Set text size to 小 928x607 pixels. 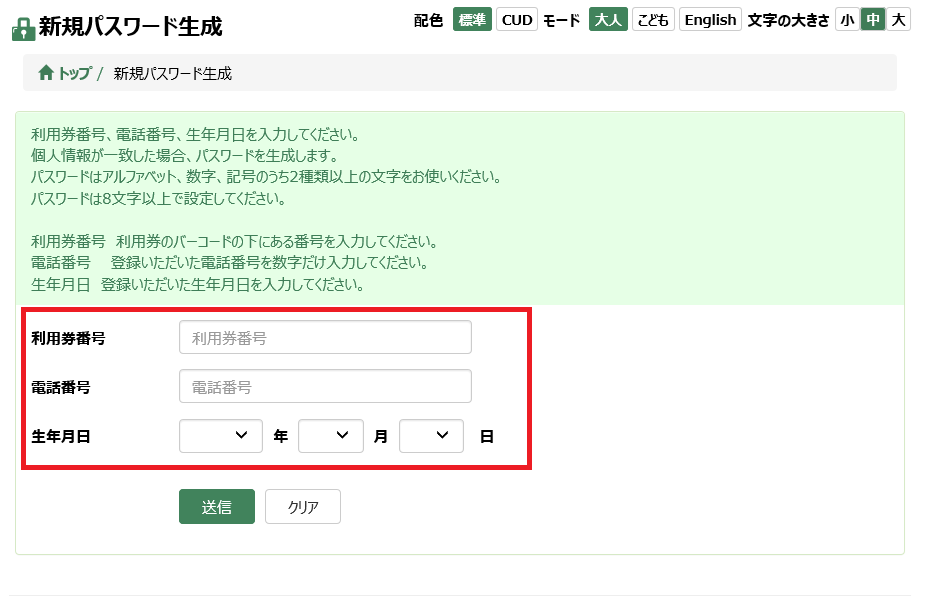point(847,20)
